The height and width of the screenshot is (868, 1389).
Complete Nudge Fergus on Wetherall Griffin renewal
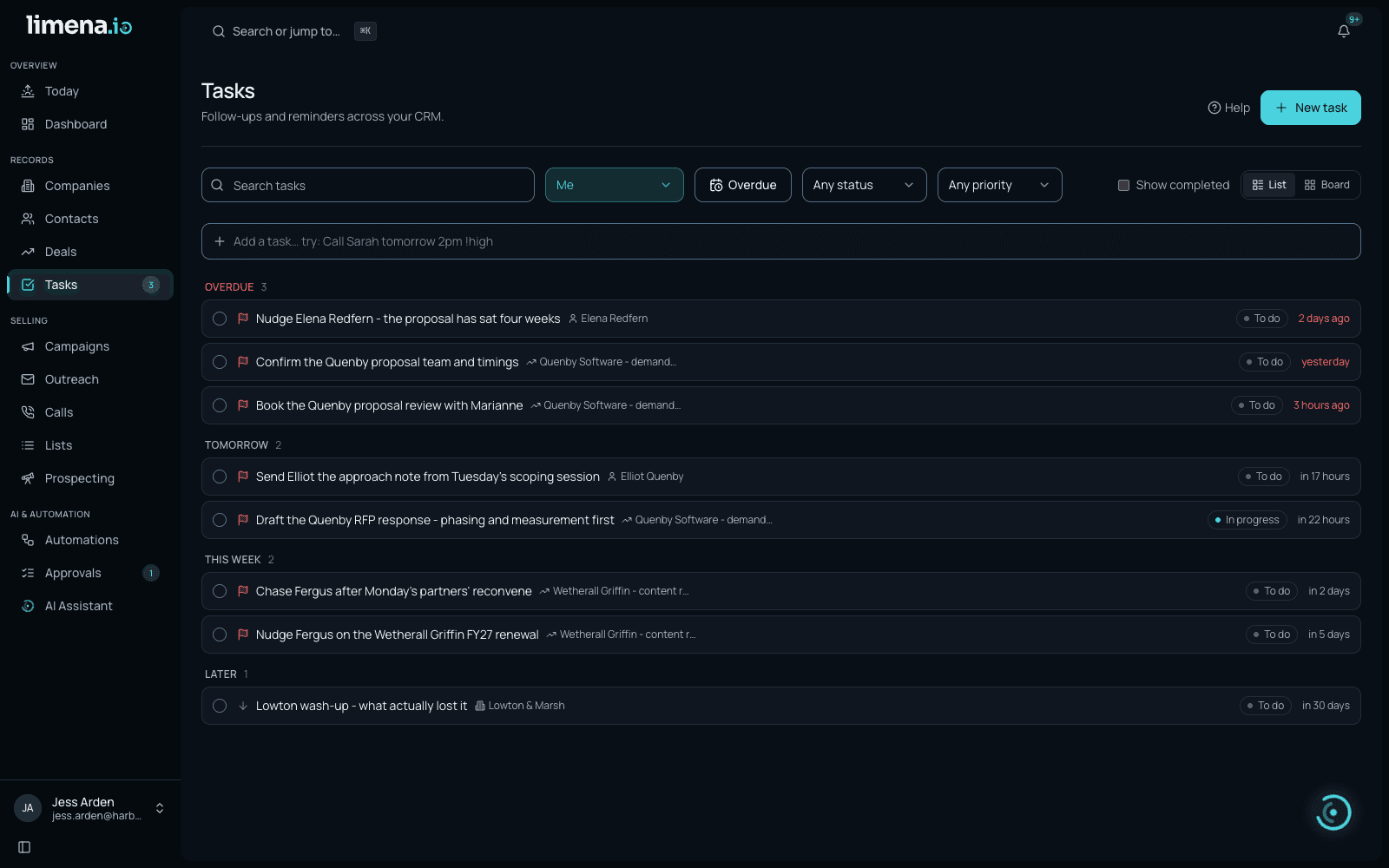pyautogui.click(x=220, y=635)
